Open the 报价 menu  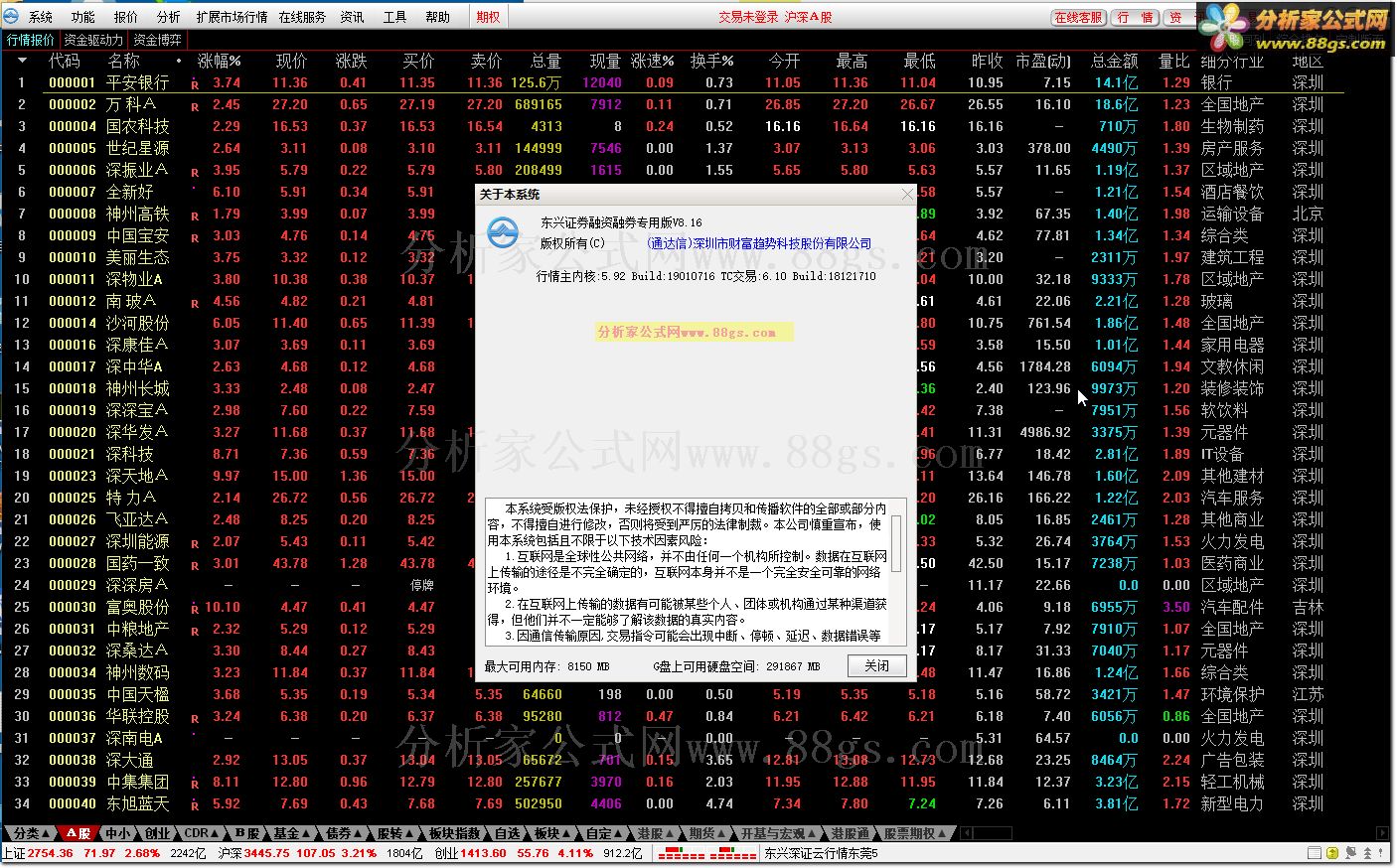(126, 17)
